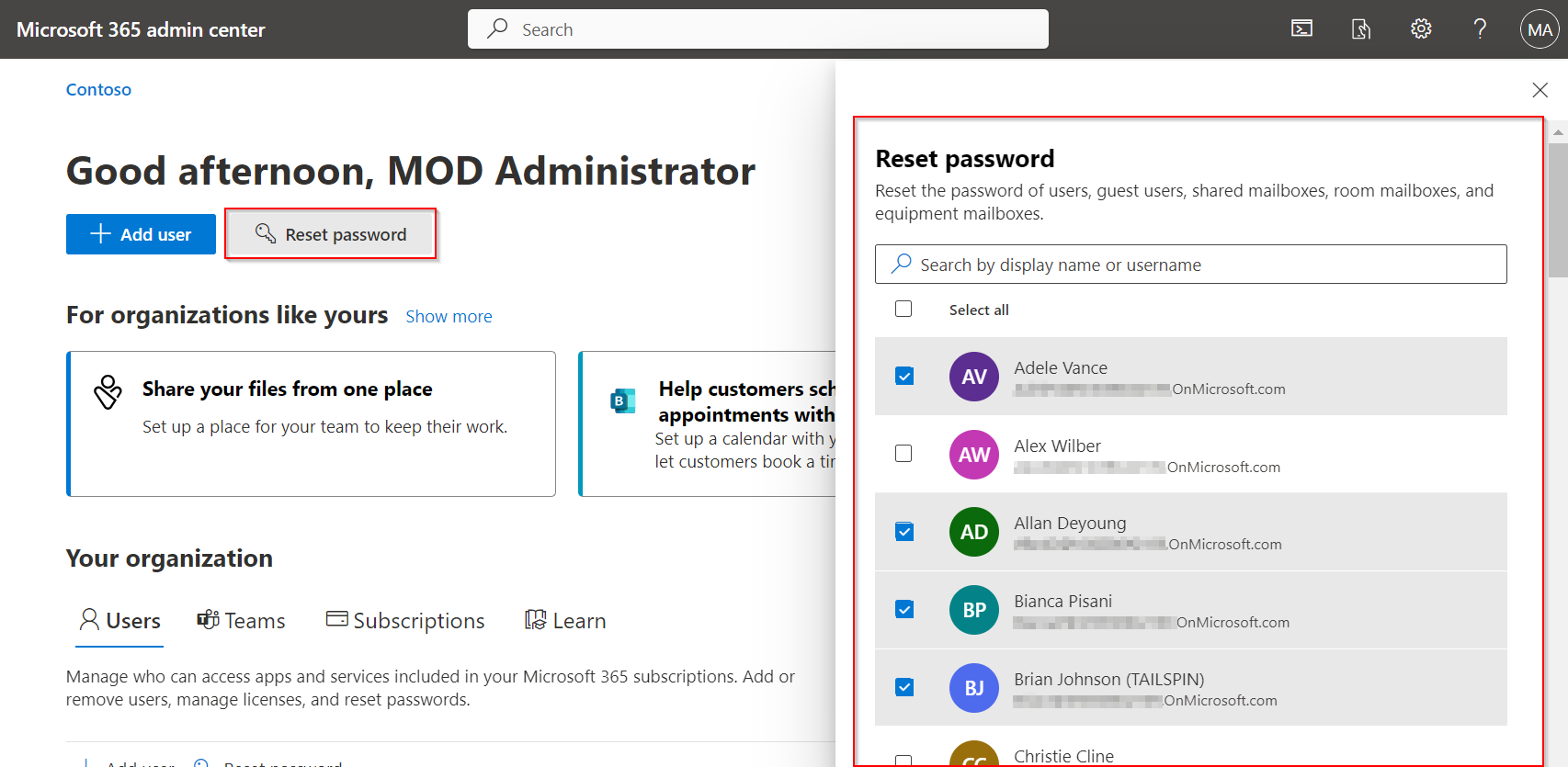Open the Help customers schedule appointments card
Screen dimensions: 1568x767
coord(707,423)
